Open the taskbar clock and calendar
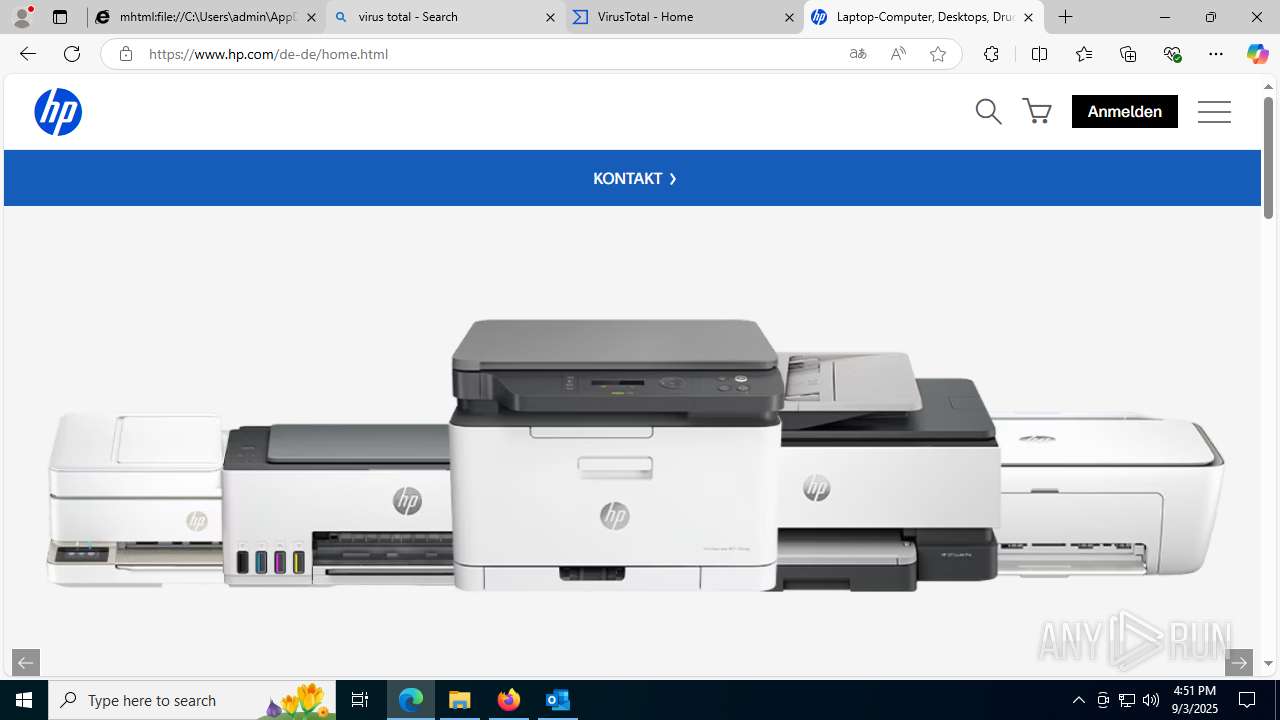Image resolution: width=1280 pixels, height=720 pixels. pyautogui.click(x=1195, y=700)
